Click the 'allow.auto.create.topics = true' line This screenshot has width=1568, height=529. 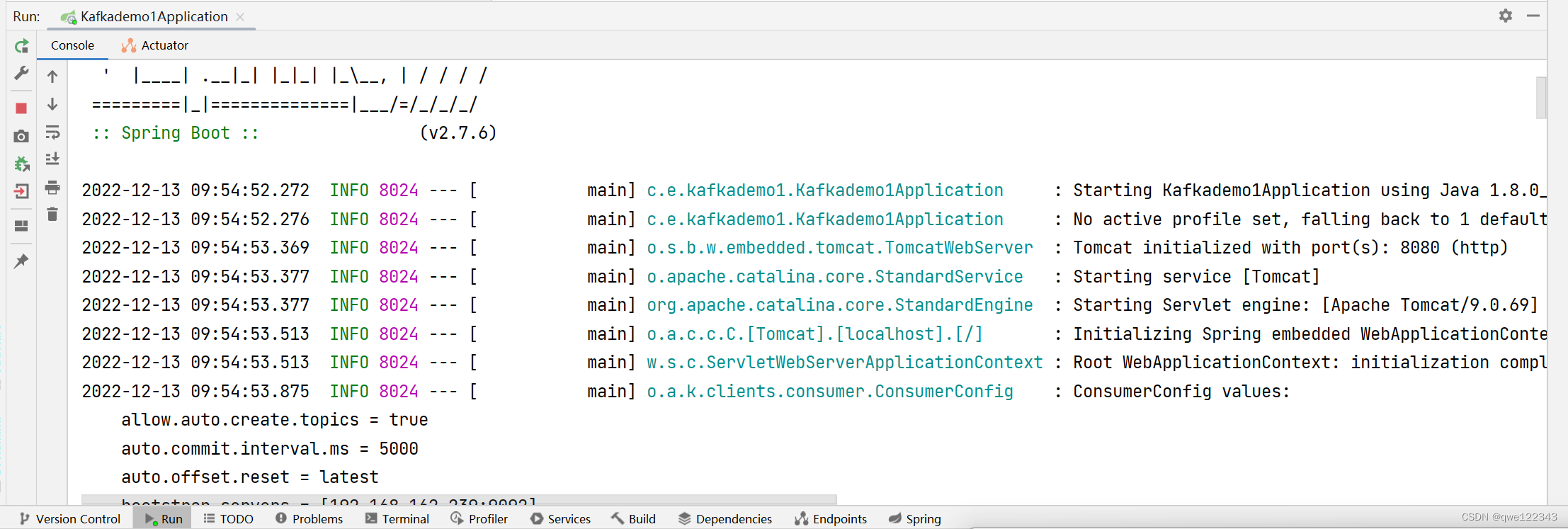[275, 420]
